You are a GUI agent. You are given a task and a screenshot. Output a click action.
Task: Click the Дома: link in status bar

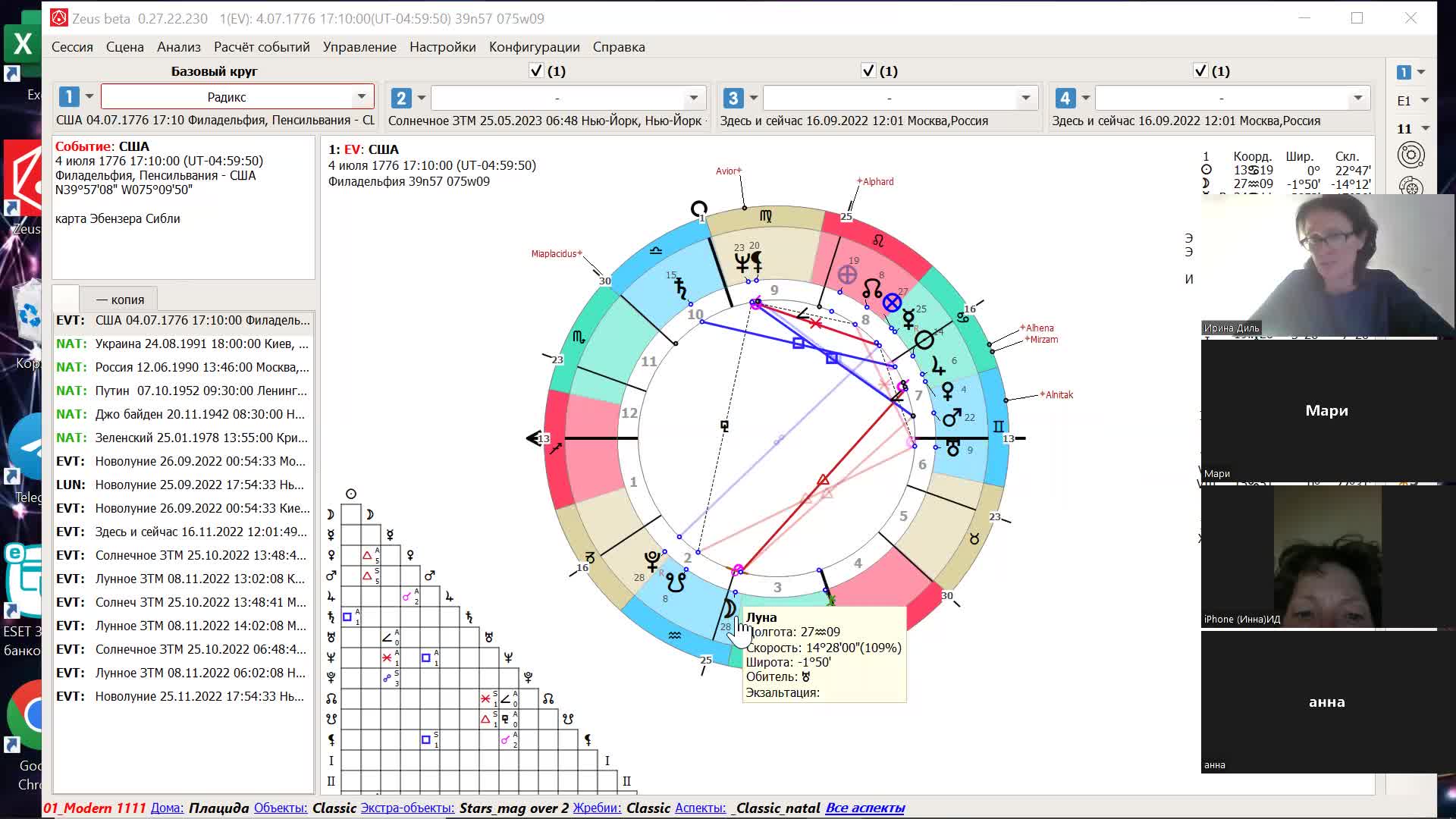coord(167,808)
